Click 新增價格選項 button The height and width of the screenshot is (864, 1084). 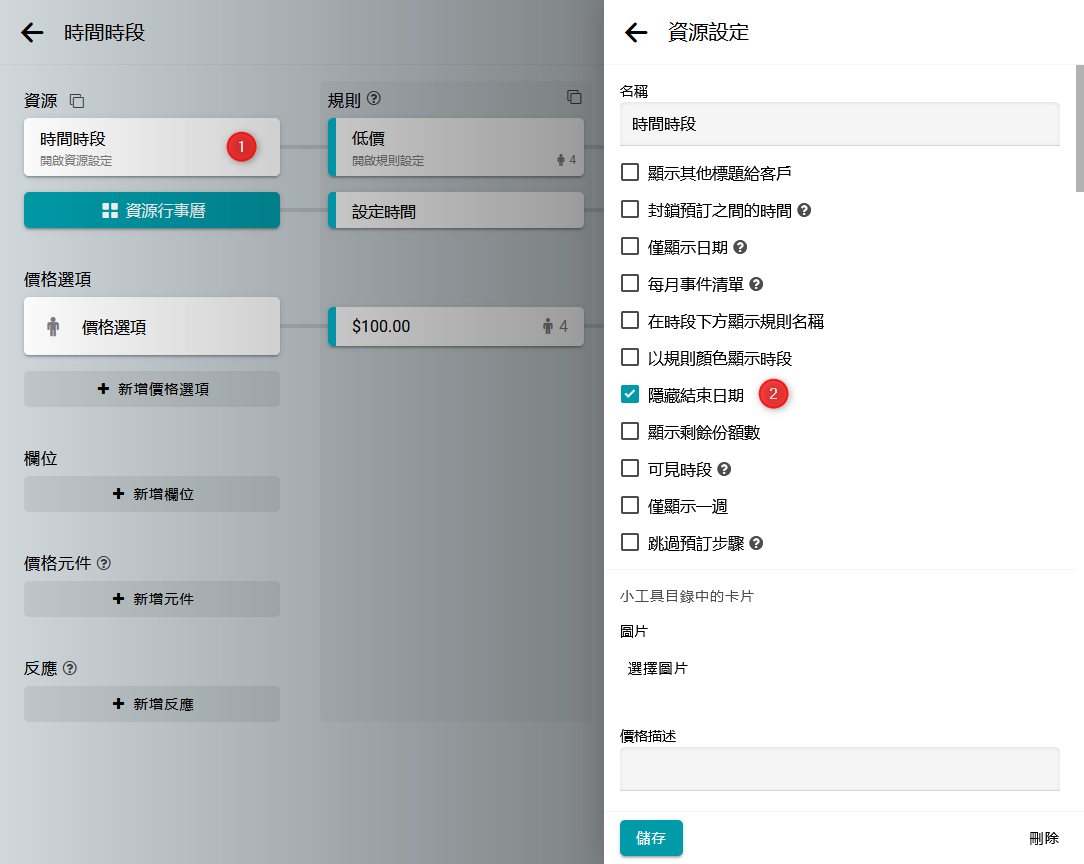pos(152,389)
